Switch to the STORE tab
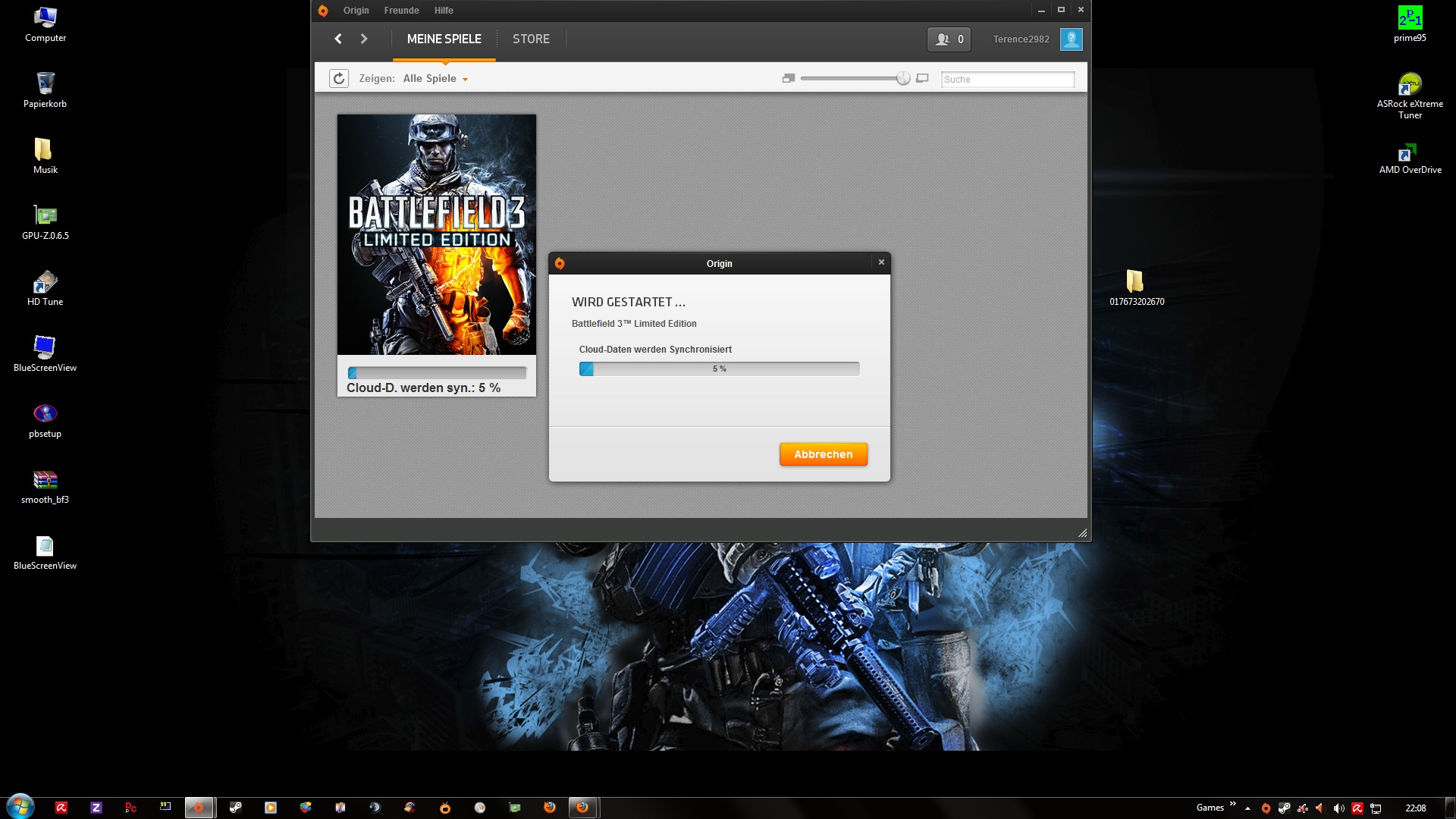The width and height of the screenshot is (1456, 819). click(x=531, y=39)
